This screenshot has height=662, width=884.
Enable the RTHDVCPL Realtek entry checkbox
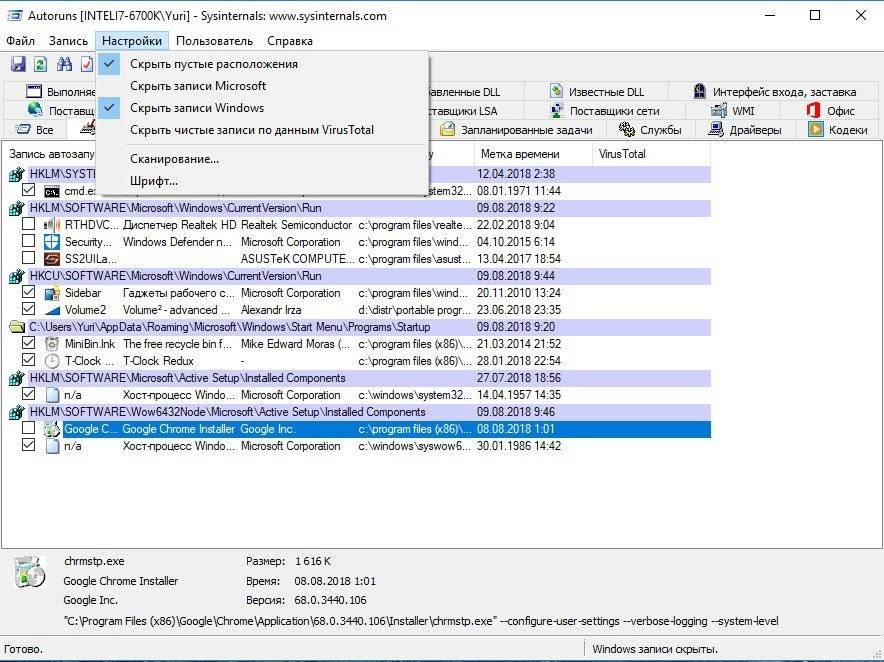(x=28, y=224)
